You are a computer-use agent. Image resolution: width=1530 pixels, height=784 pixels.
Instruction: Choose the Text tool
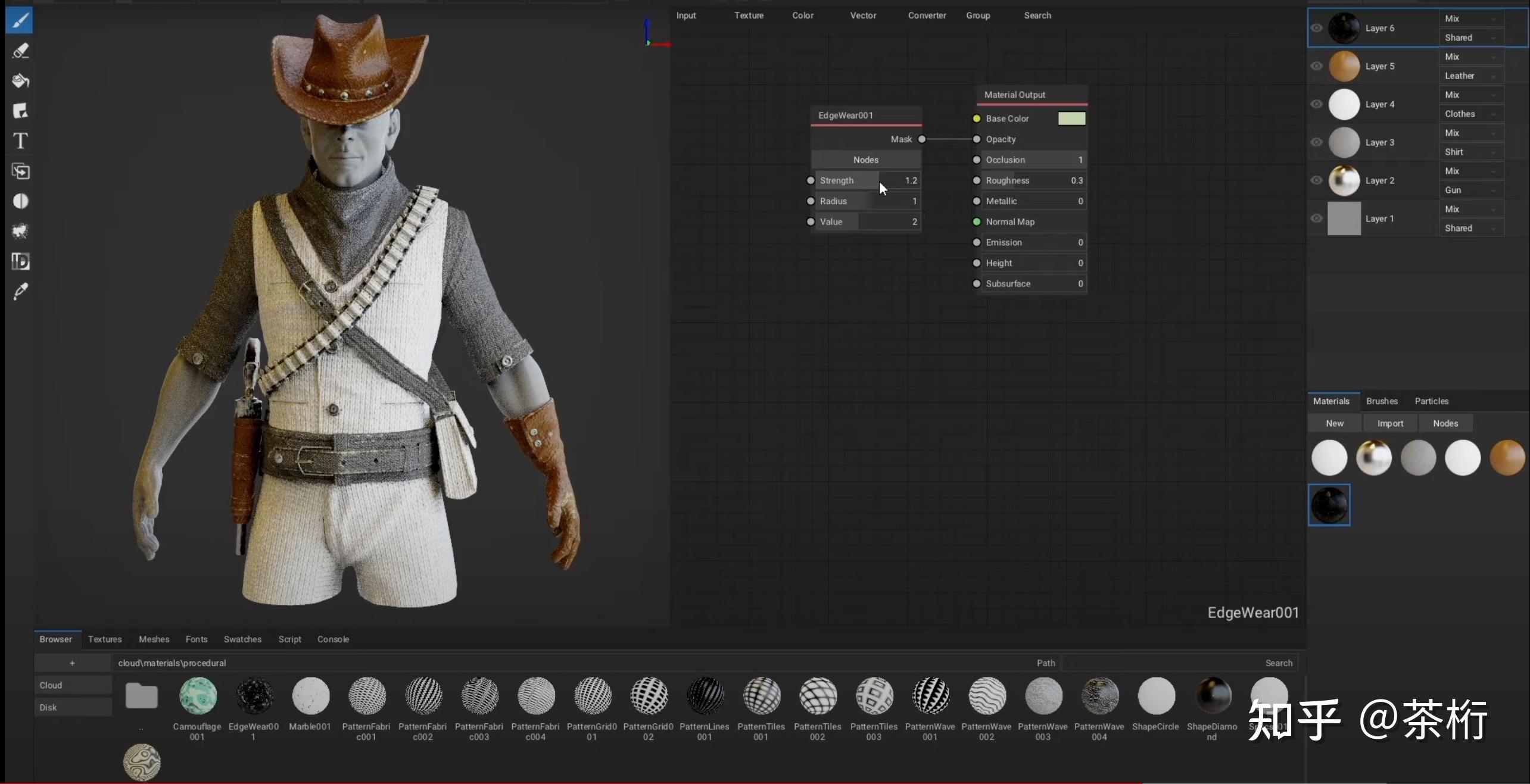21,141
